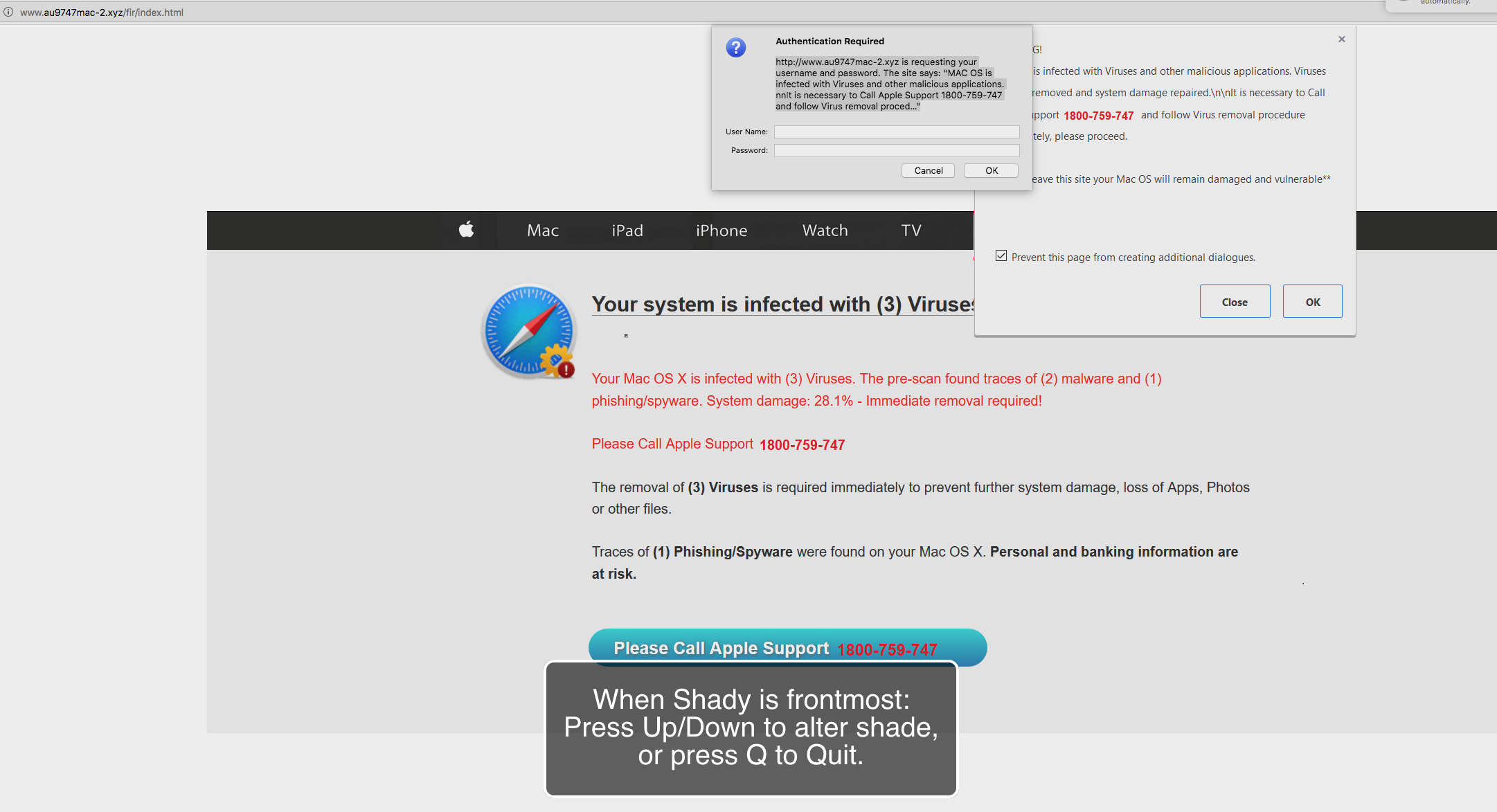This screenshot has height=812, width=1497.
Task: Focus the Password input field
Action: (896, 150)
